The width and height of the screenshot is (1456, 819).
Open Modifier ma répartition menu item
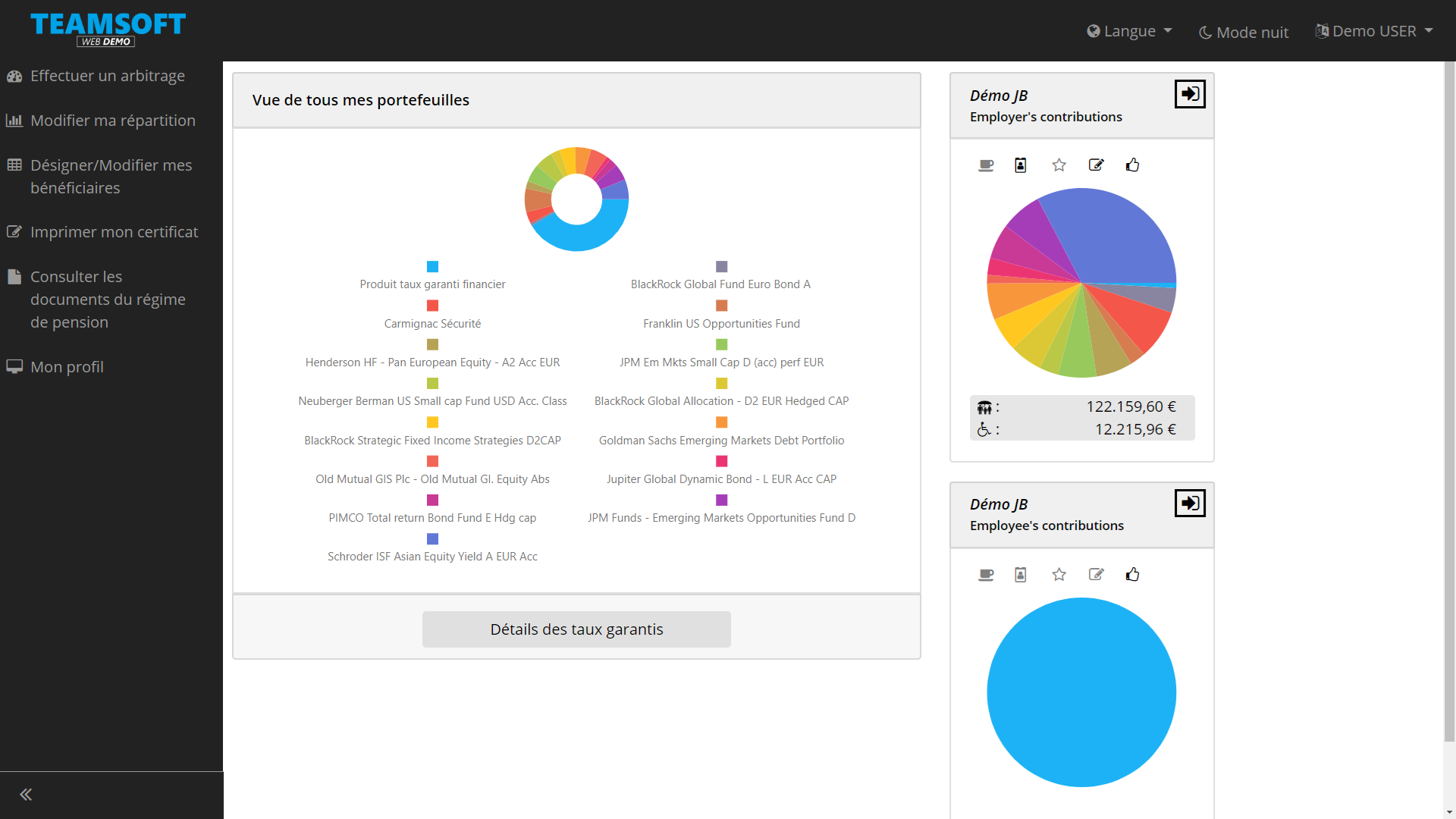point(111,121)
